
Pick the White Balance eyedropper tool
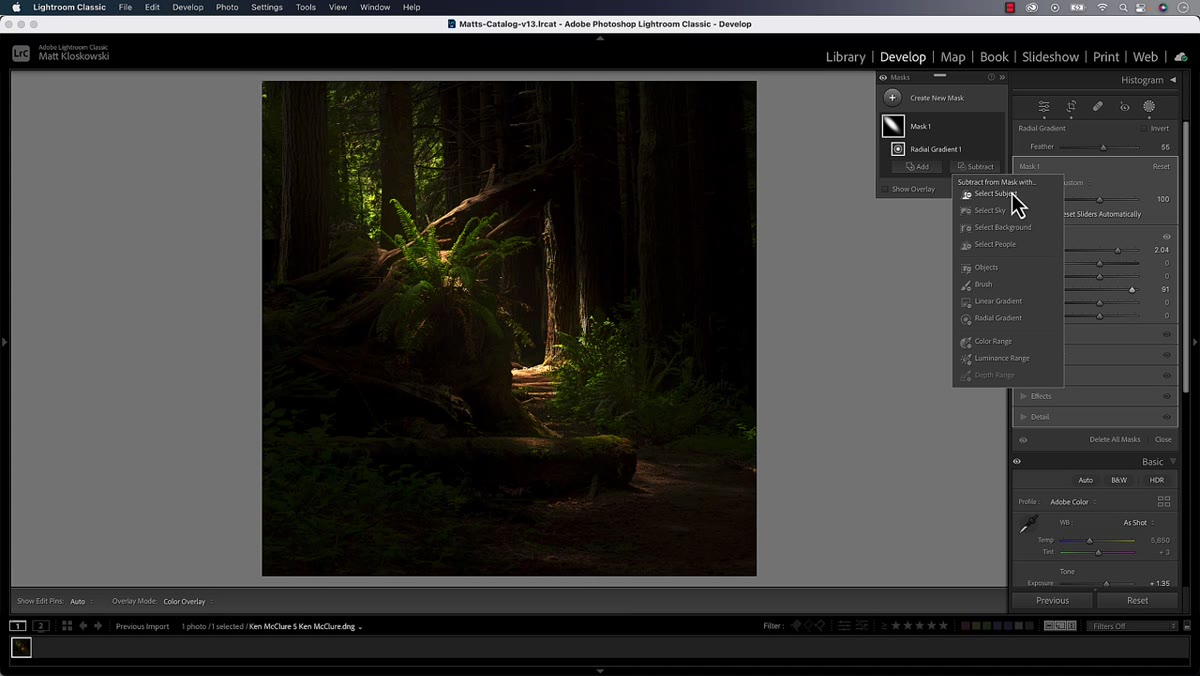tap(1028, 525)
